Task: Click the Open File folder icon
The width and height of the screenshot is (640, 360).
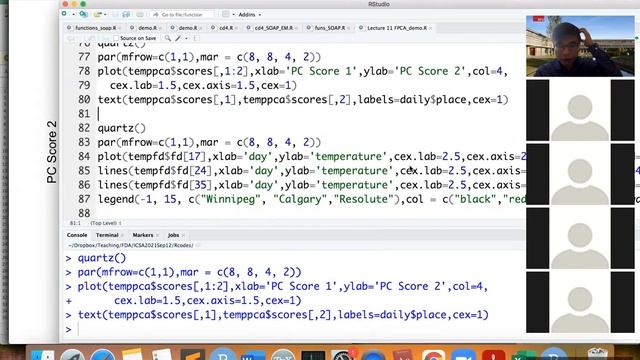Action: [x=97, y=14]
